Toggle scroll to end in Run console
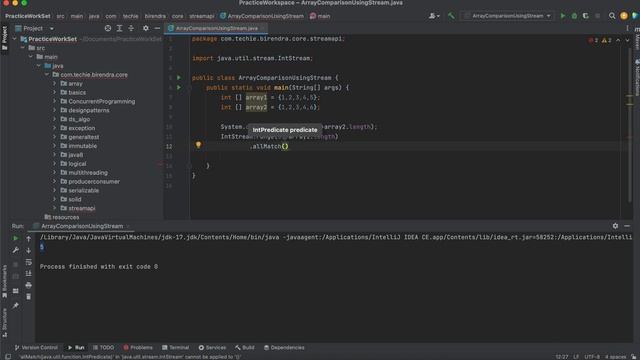The image size is (640, 360). pyautogui.click(x=29, y=273)
